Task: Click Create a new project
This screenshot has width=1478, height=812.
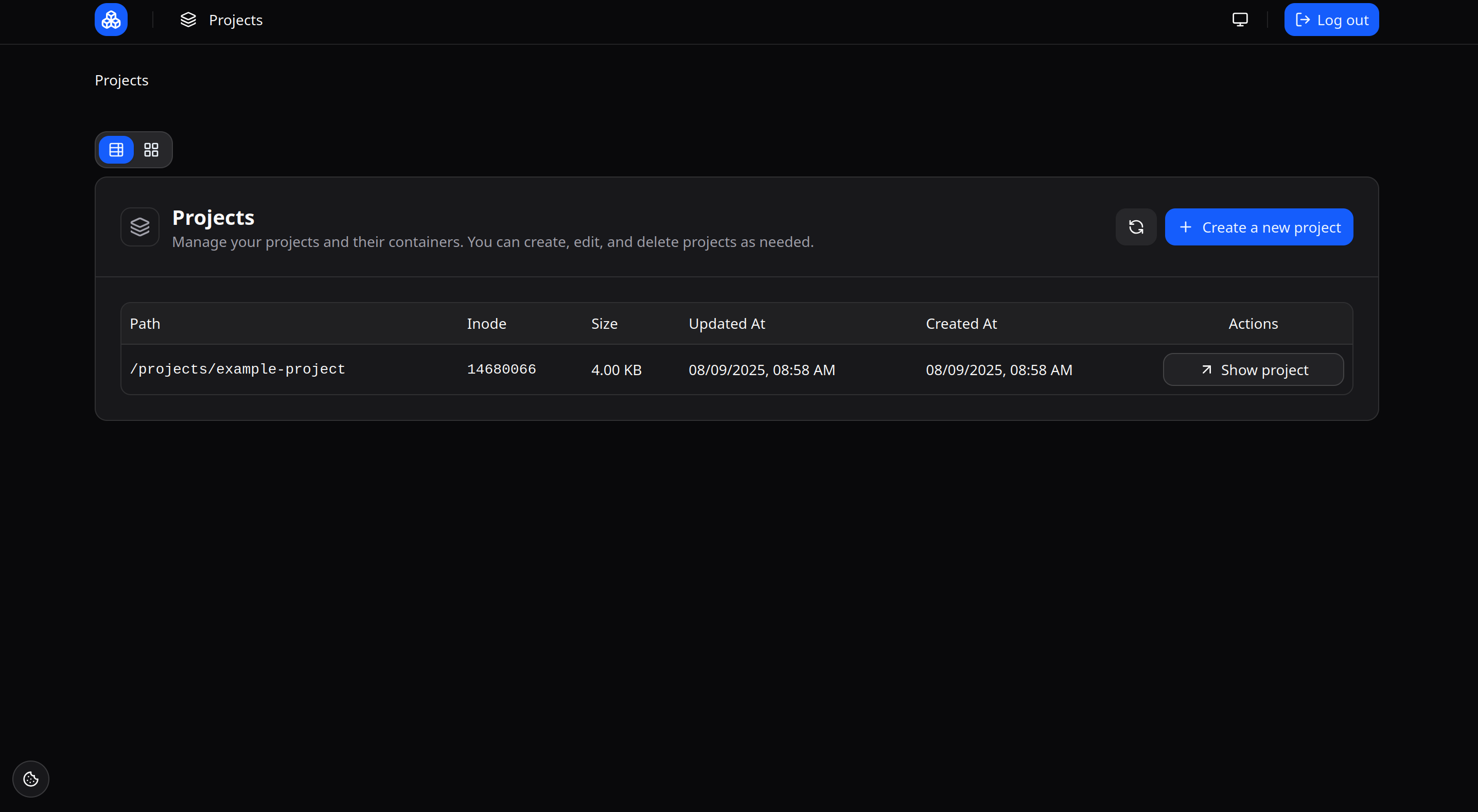Action: click(1271, 227)
